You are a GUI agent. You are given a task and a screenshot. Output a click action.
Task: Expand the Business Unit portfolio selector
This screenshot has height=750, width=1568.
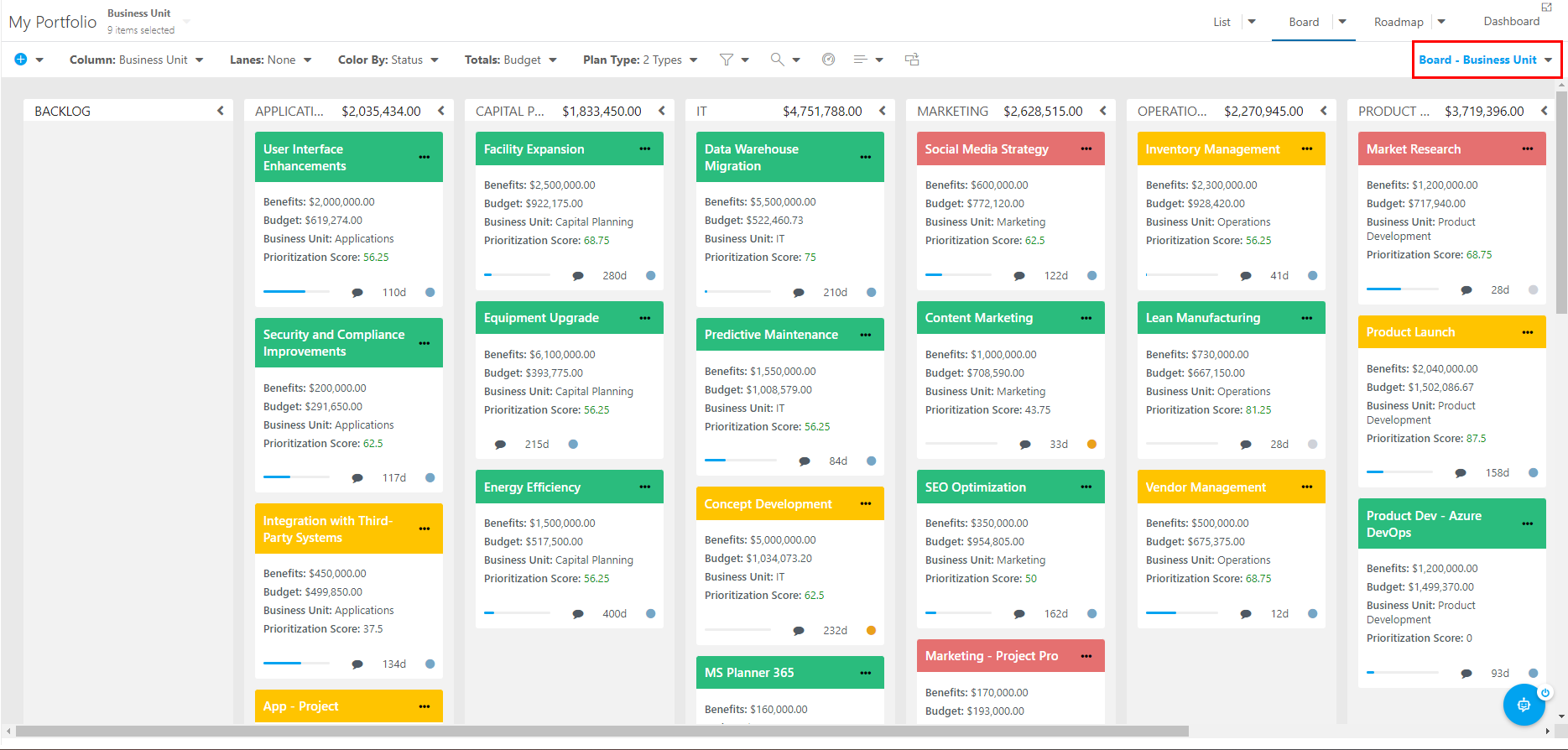pyautogui.click(x=186, y=21)
